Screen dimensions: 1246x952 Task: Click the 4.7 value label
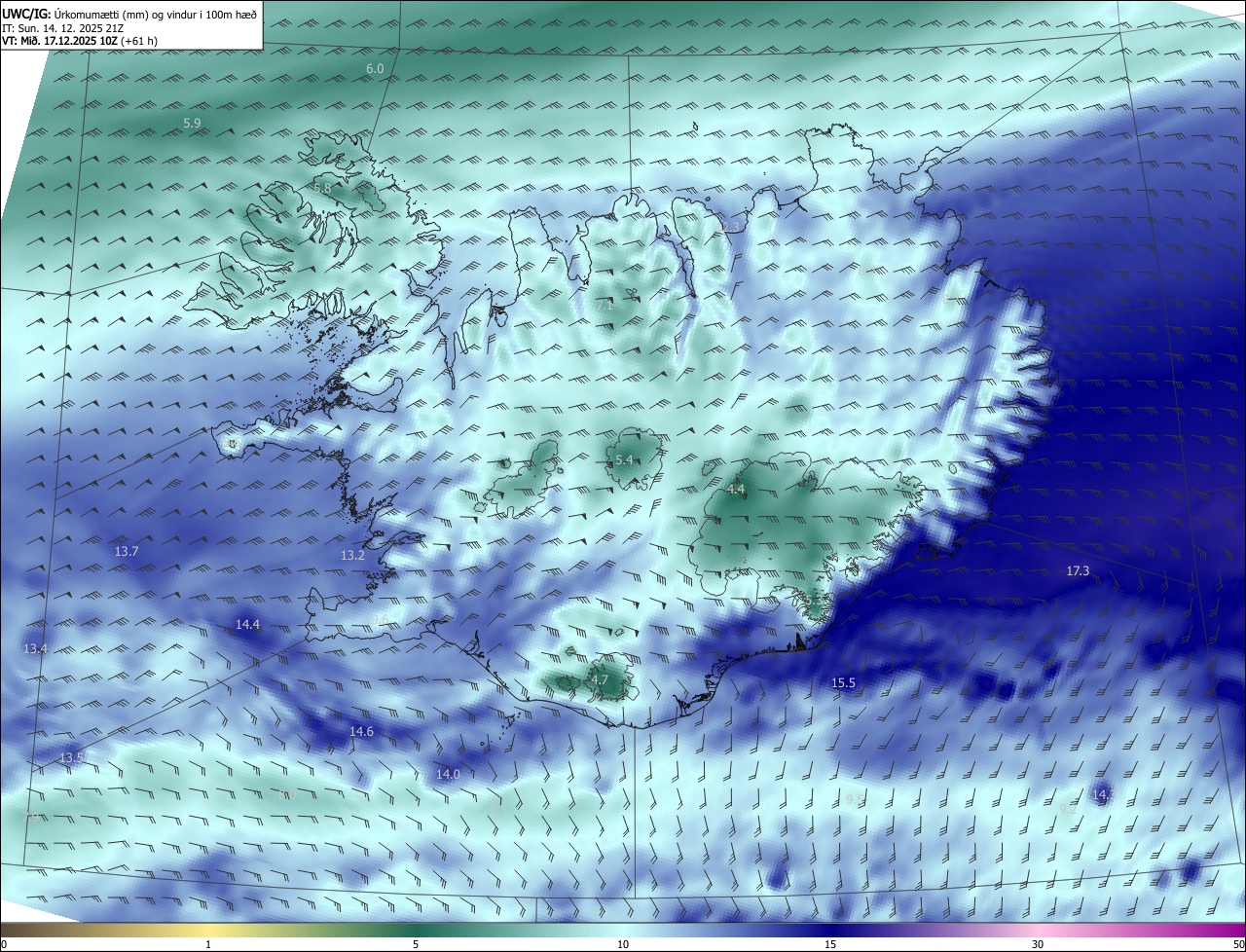click(x=600, y=680)
